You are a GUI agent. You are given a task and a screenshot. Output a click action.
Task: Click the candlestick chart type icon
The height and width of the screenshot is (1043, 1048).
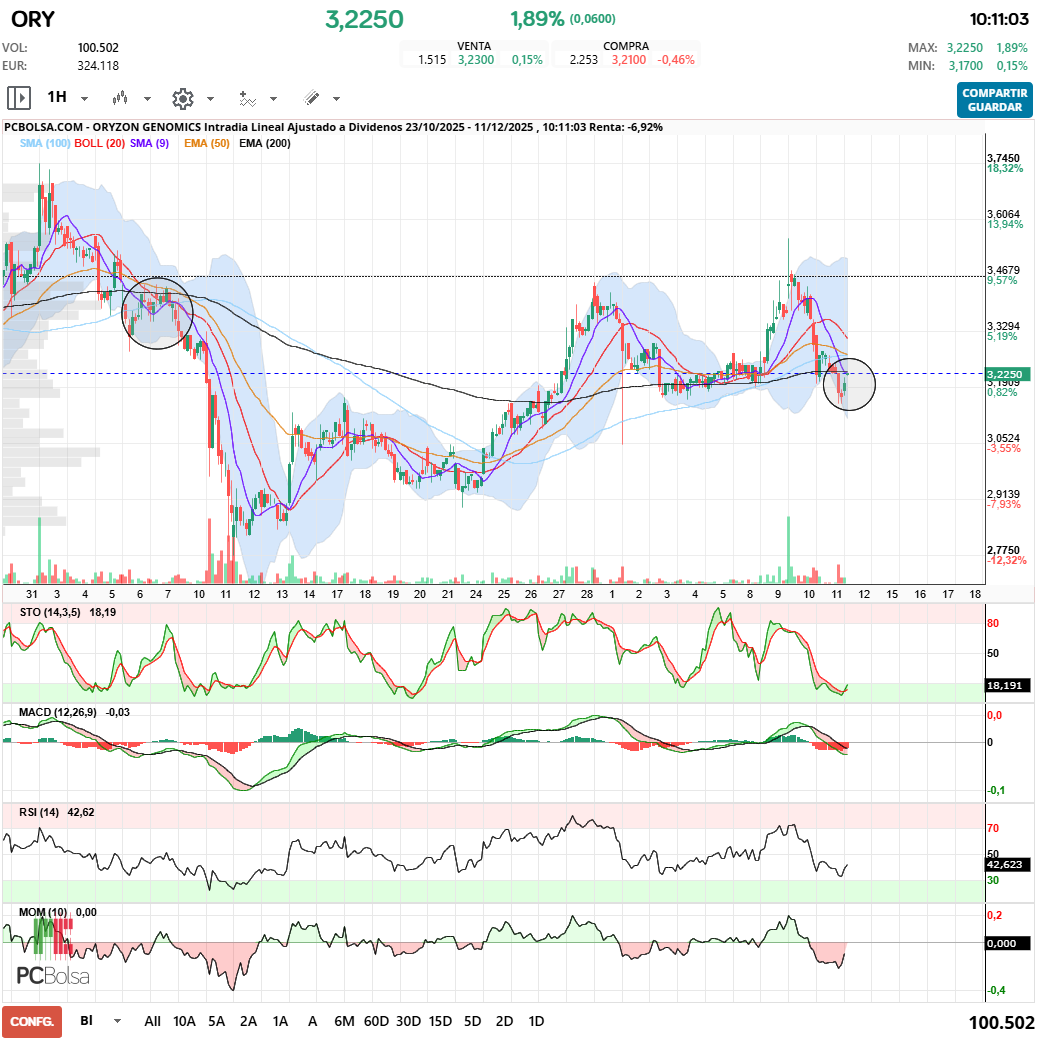121,98
